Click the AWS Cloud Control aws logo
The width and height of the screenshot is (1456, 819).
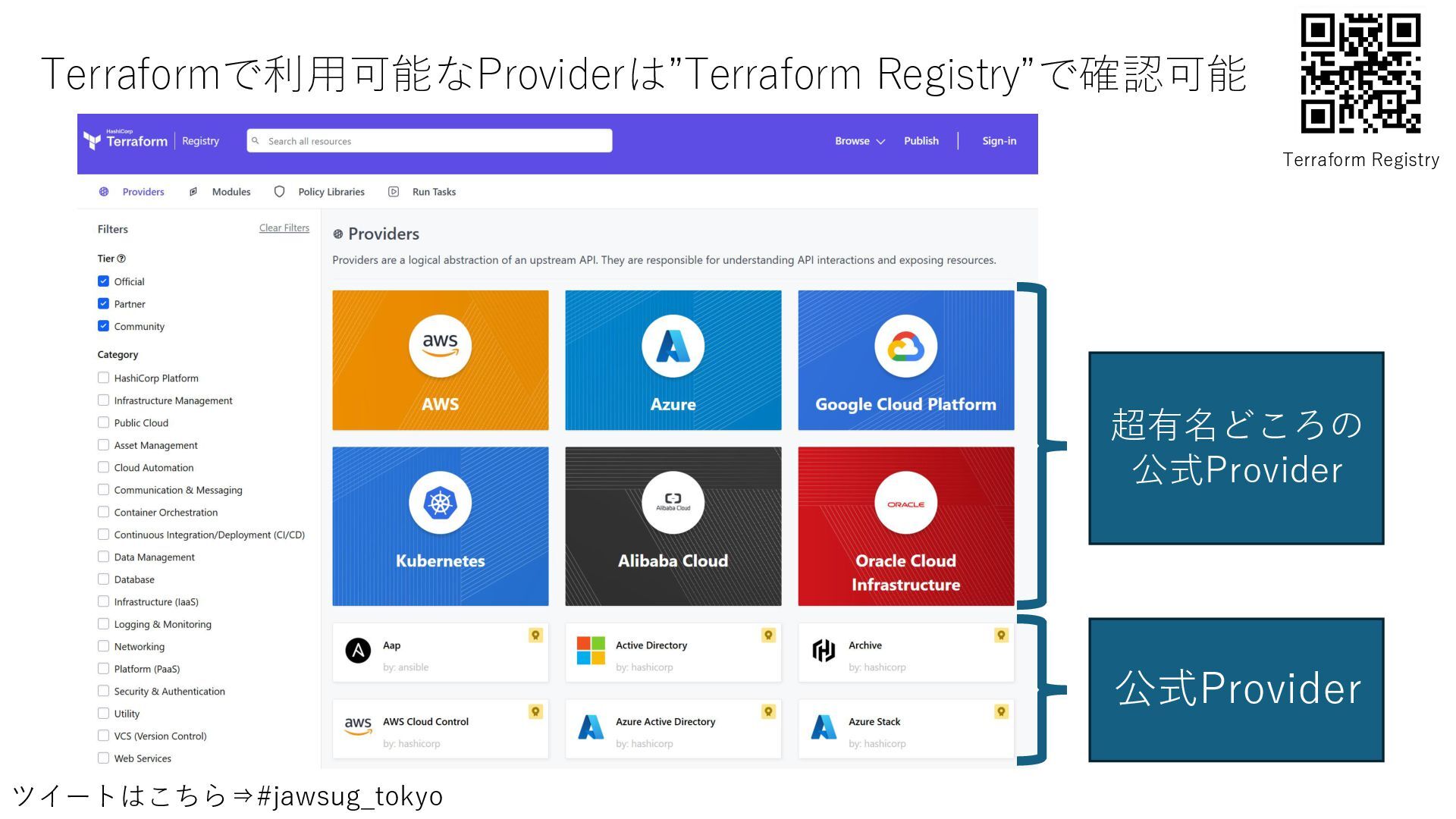[358, 726]
